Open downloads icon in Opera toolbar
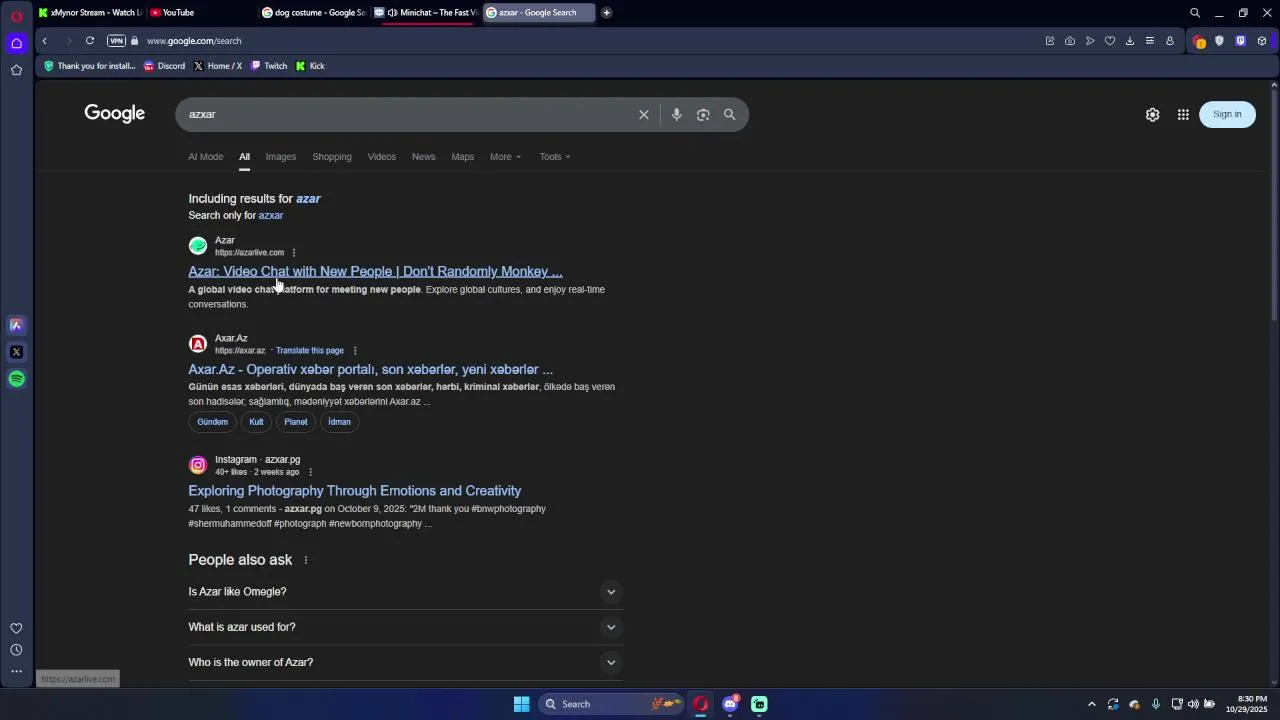Viewport: 1280px width, 720px height. click(x=1130, y=41)
